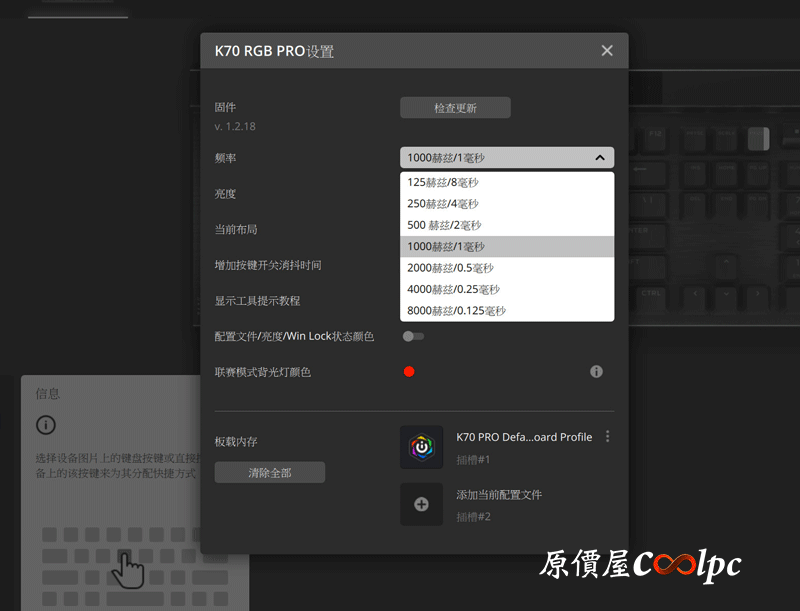The width and height of the screenshot is (800, 611).
Task: Click 添加当前配置文件 label for slot #2
Action: click(499, 495)
